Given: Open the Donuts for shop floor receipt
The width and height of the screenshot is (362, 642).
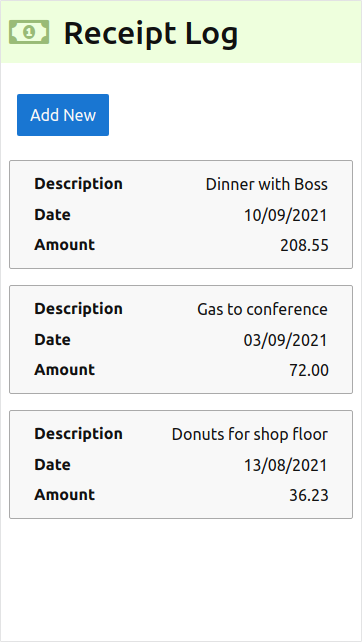Looking at the screenshot, I should [181, 464].
